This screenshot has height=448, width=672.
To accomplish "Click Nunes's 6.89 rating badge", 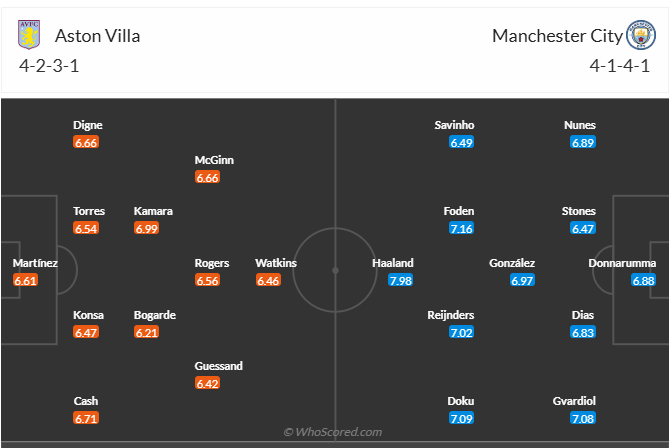I will 583,143.
